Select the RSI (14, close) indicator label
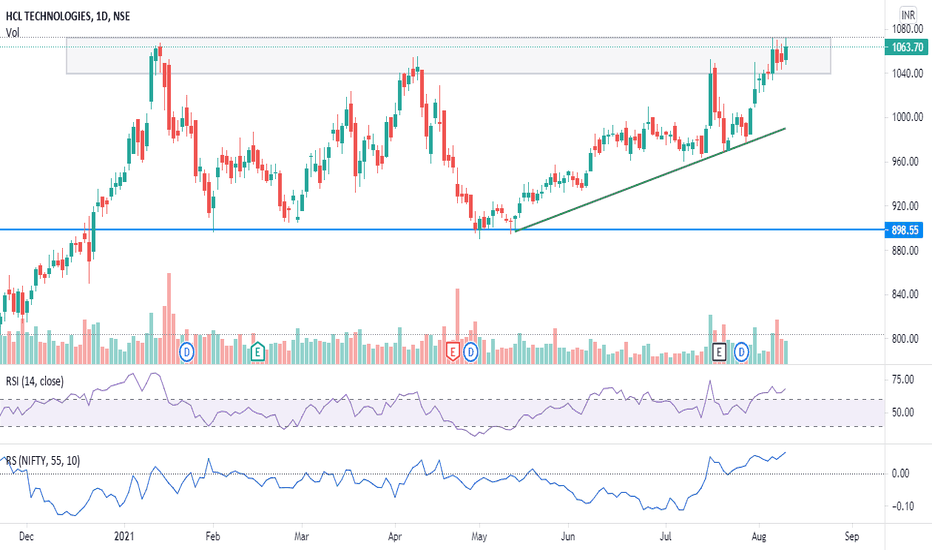 [x=34, y=381]
